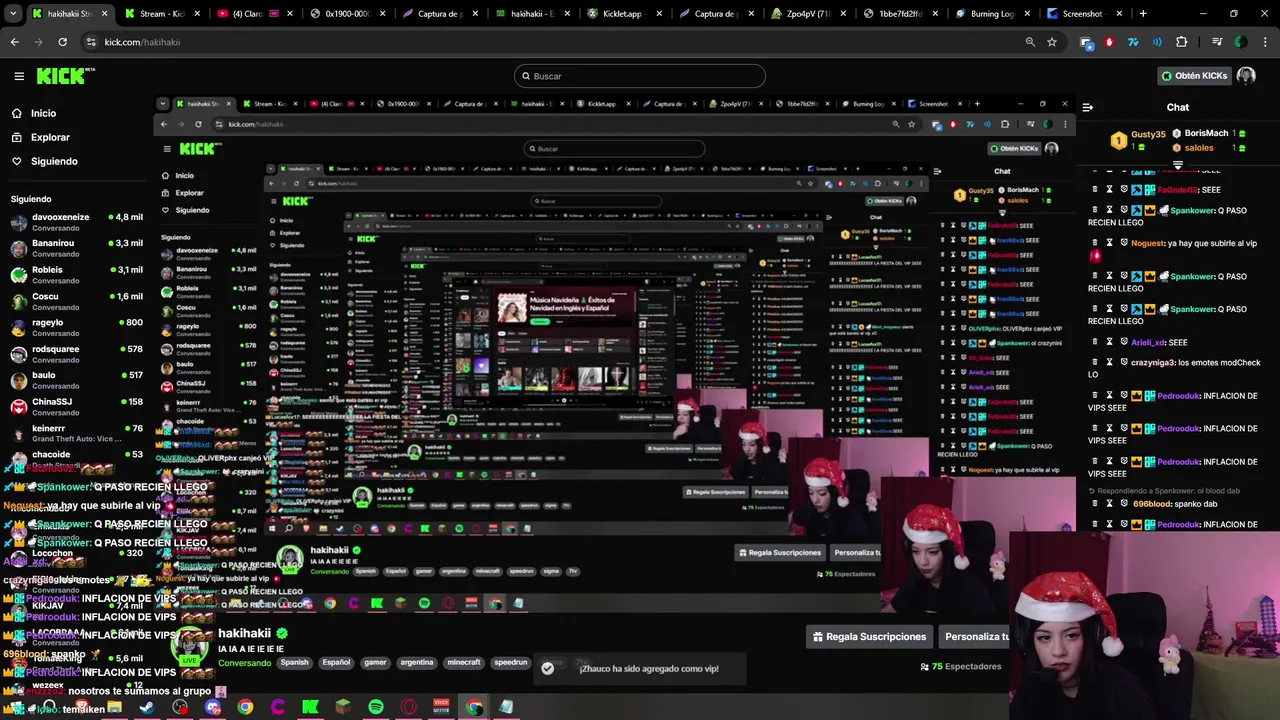Select bottom minecraft tag under hakihakii title
The height and width of the screenshot is (720, 1280).
point(464,662)
